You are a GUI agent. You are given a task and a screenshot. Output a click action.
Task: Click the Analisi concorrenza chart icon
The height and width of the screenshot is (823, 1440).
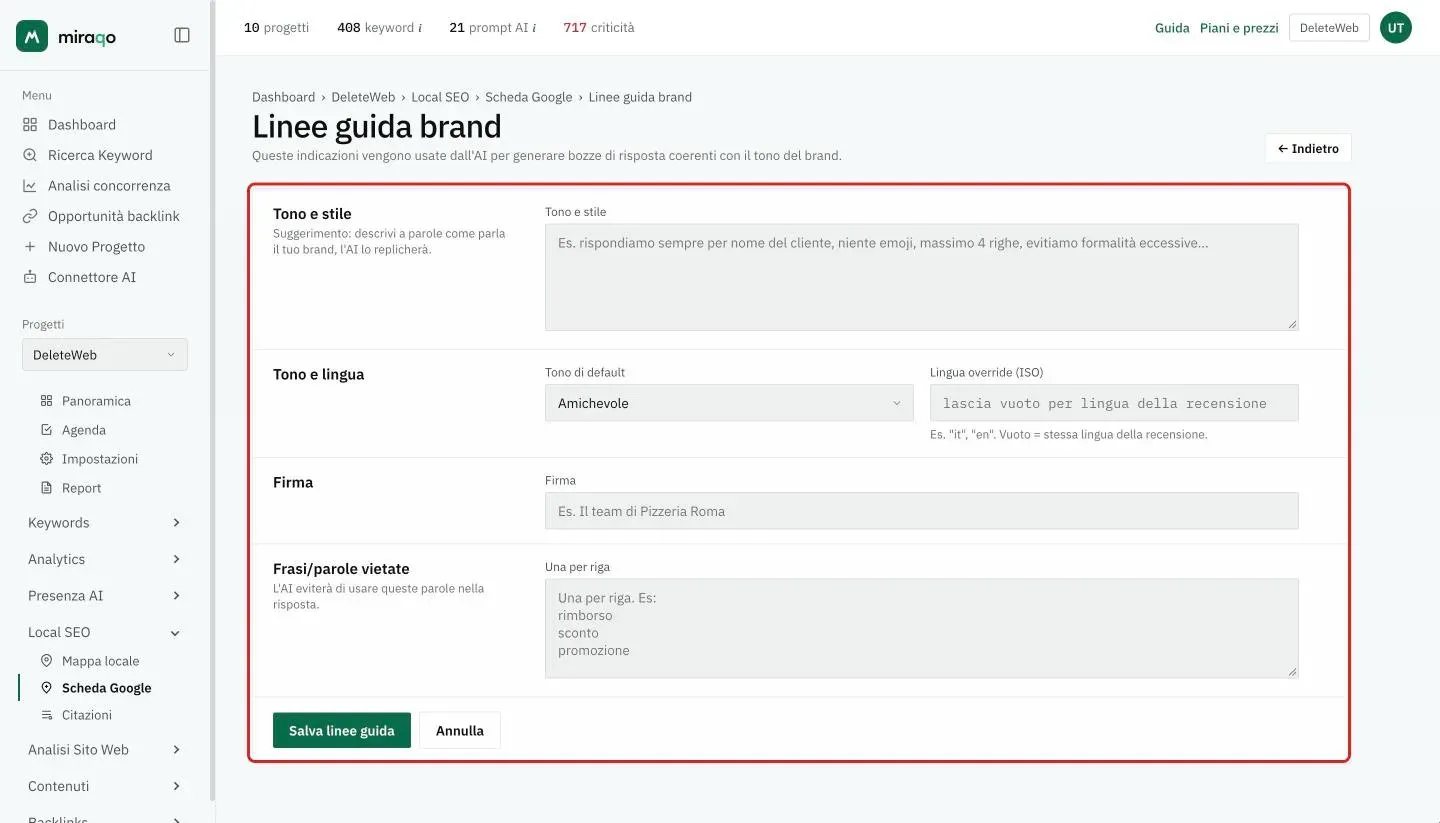tap(30, 186)
